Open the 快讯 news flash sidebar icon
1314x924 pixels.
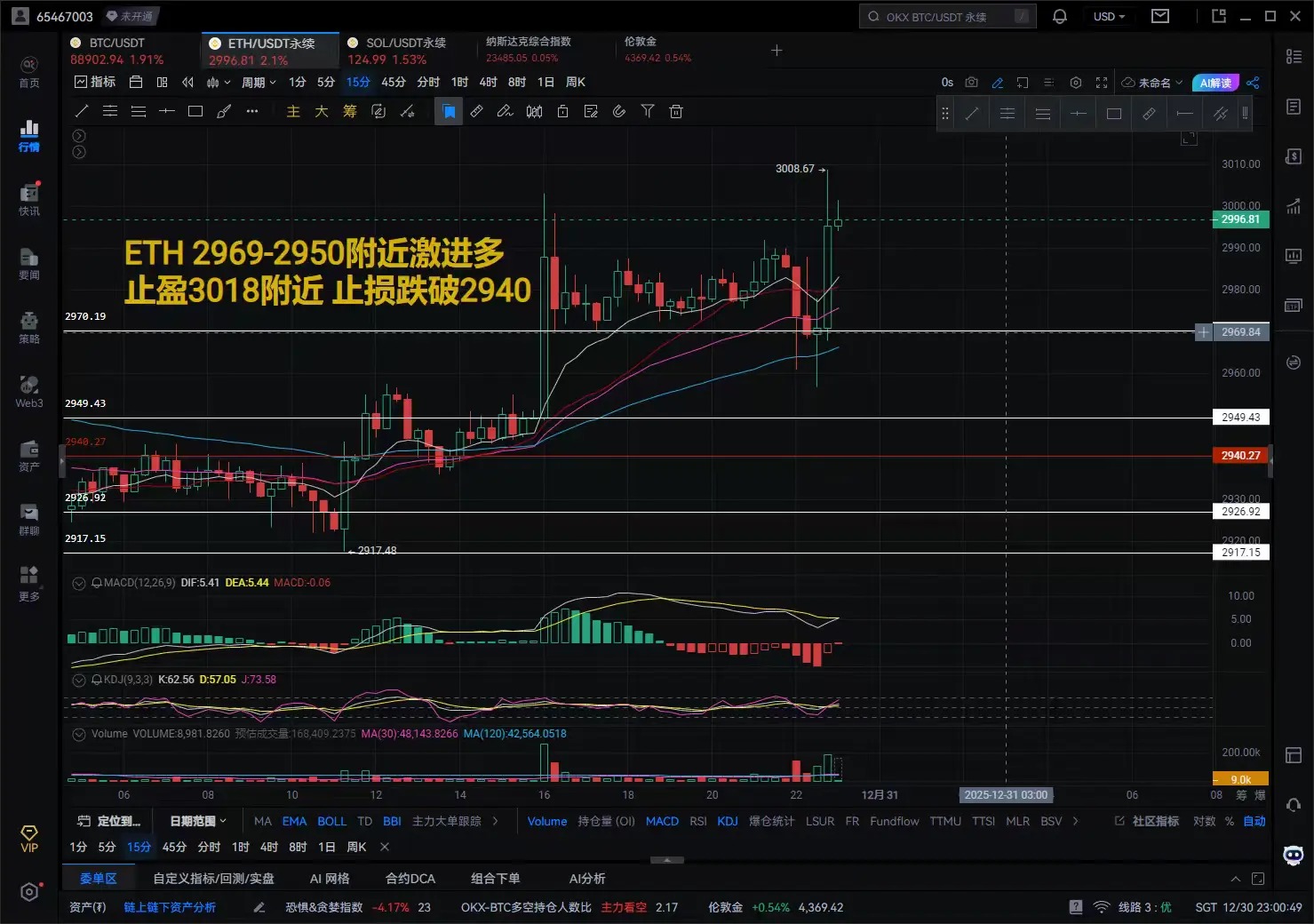29,199
